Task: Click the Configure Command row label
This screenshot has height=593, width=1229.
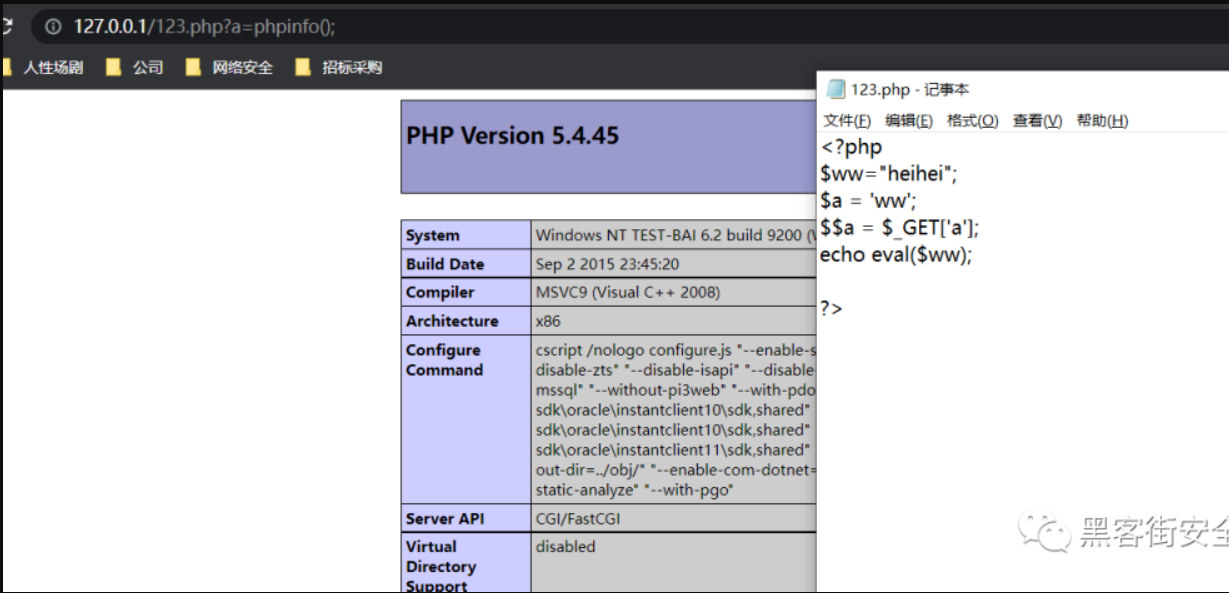Action: tap(444, 360)
